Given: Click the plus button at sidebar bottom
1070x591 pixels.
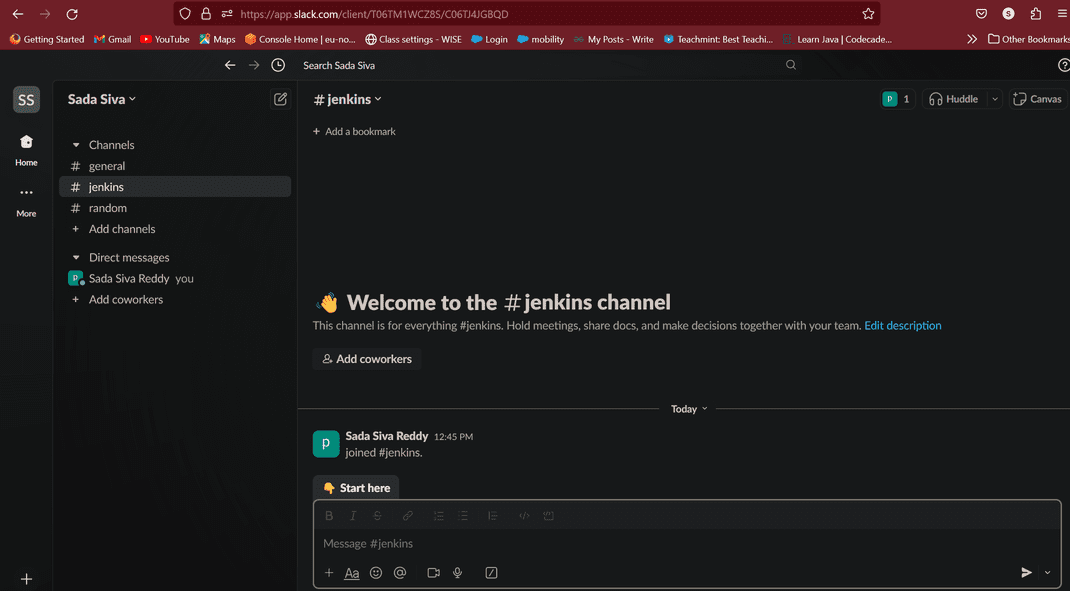Looking at the screenshot, I should coord(26,579).
